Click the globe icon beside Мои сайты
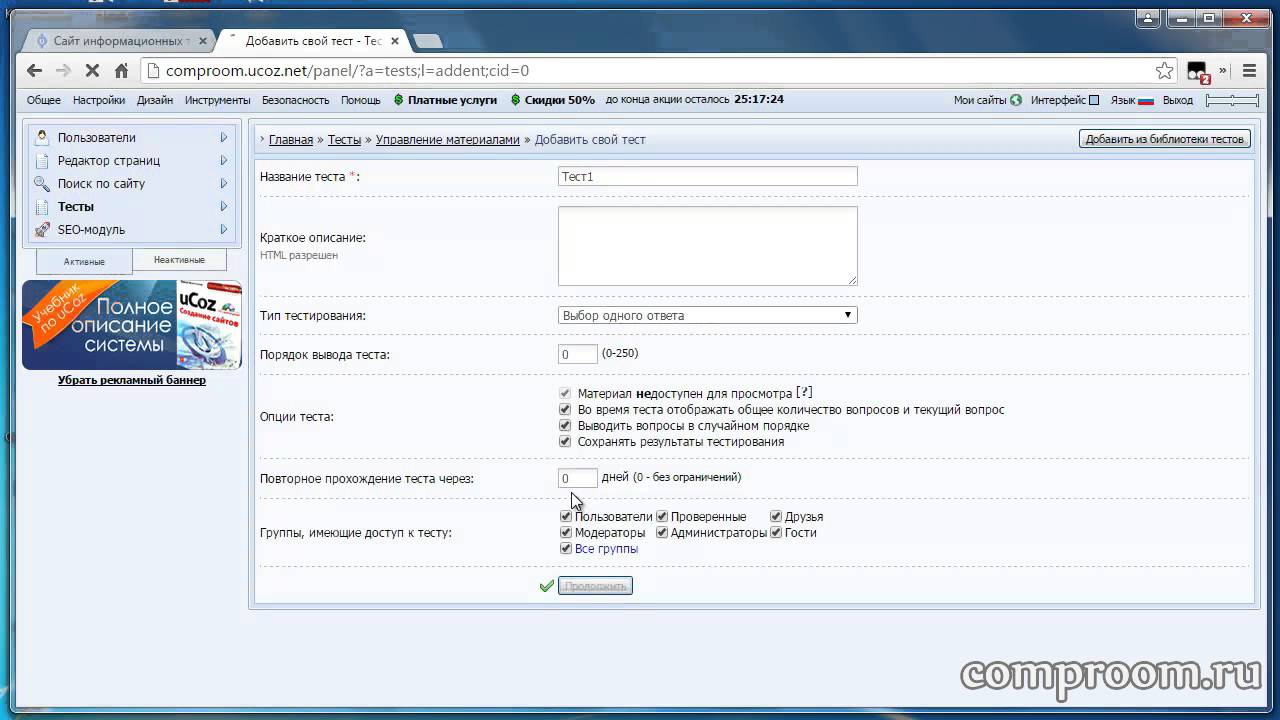 (x=1016, y=100)
